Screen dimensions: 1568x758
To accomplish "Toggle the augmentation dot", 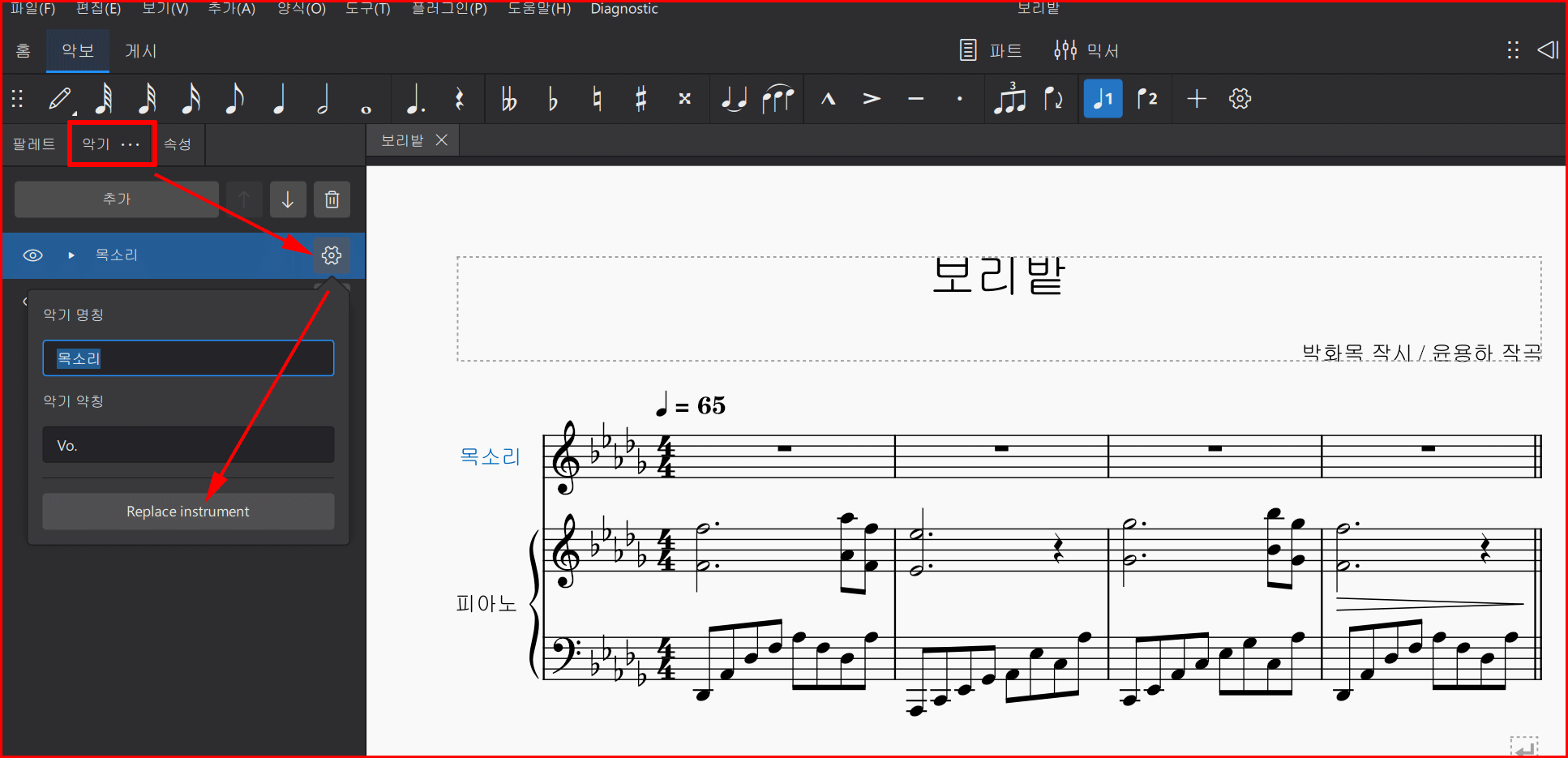I will [415, 99].
